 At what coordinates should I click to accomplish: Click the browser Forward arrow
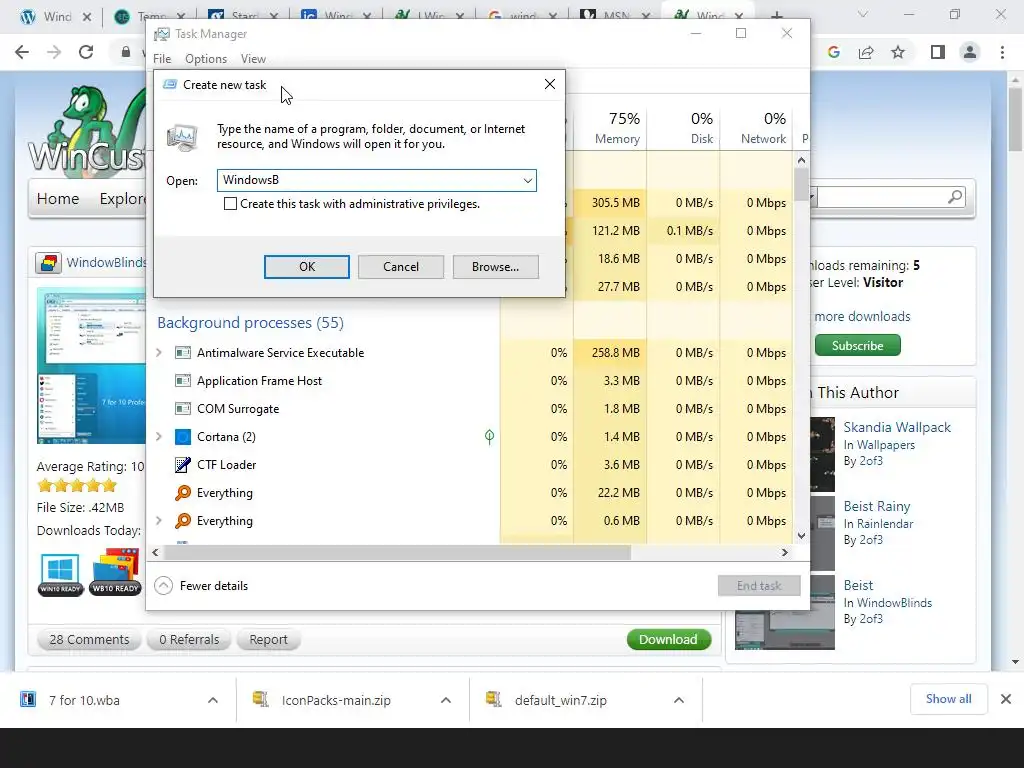54,52
